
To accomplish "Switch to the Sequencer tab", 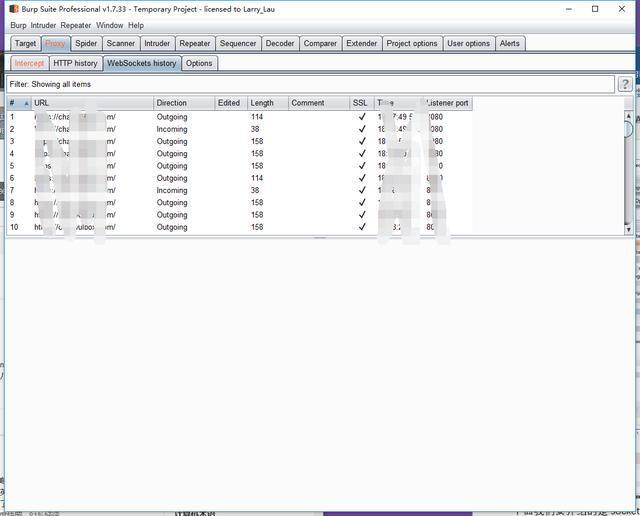I will tap(238, 43).
